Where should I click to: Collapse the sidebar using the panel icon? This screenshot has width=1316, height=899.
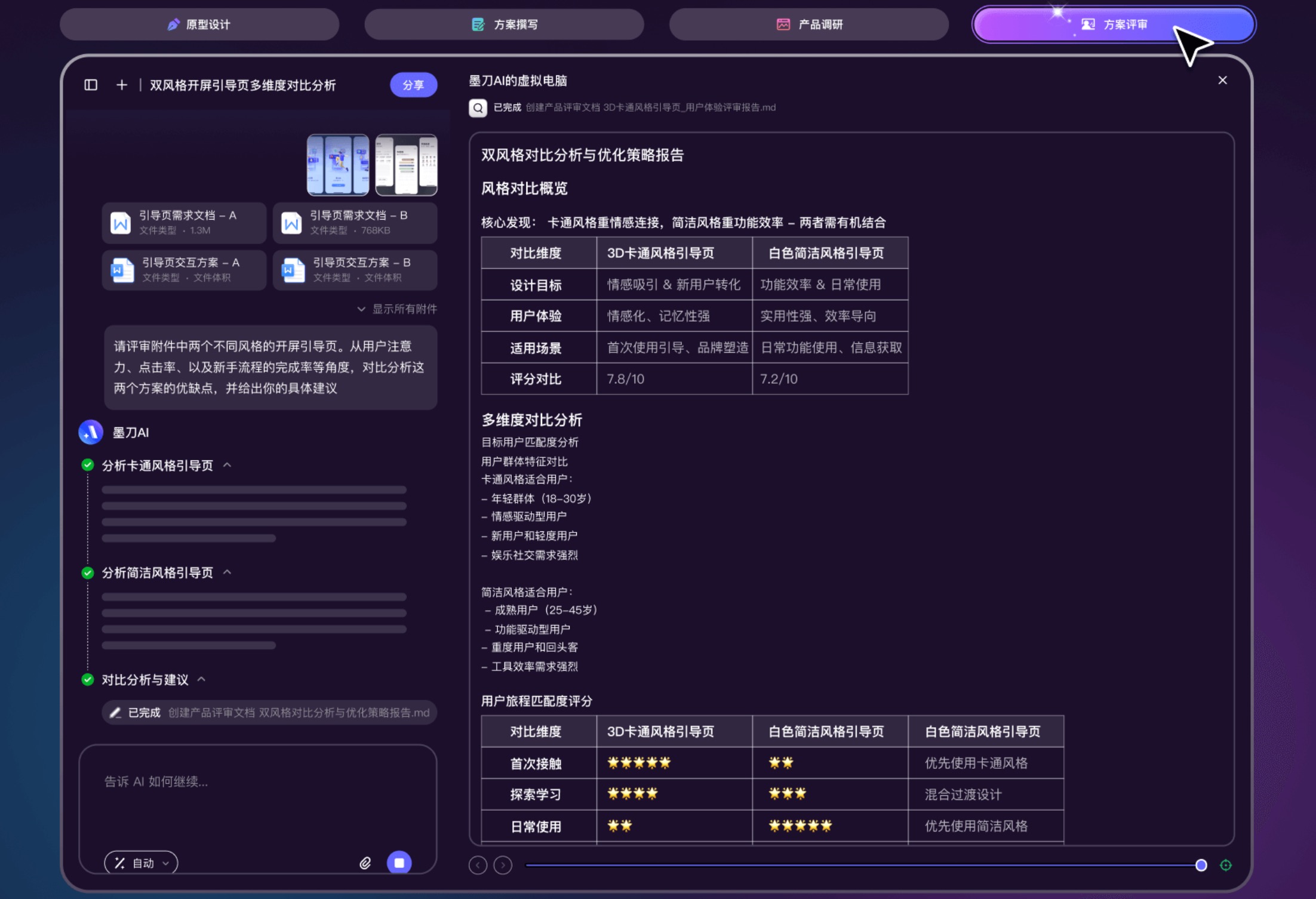(x=91, y=85)
